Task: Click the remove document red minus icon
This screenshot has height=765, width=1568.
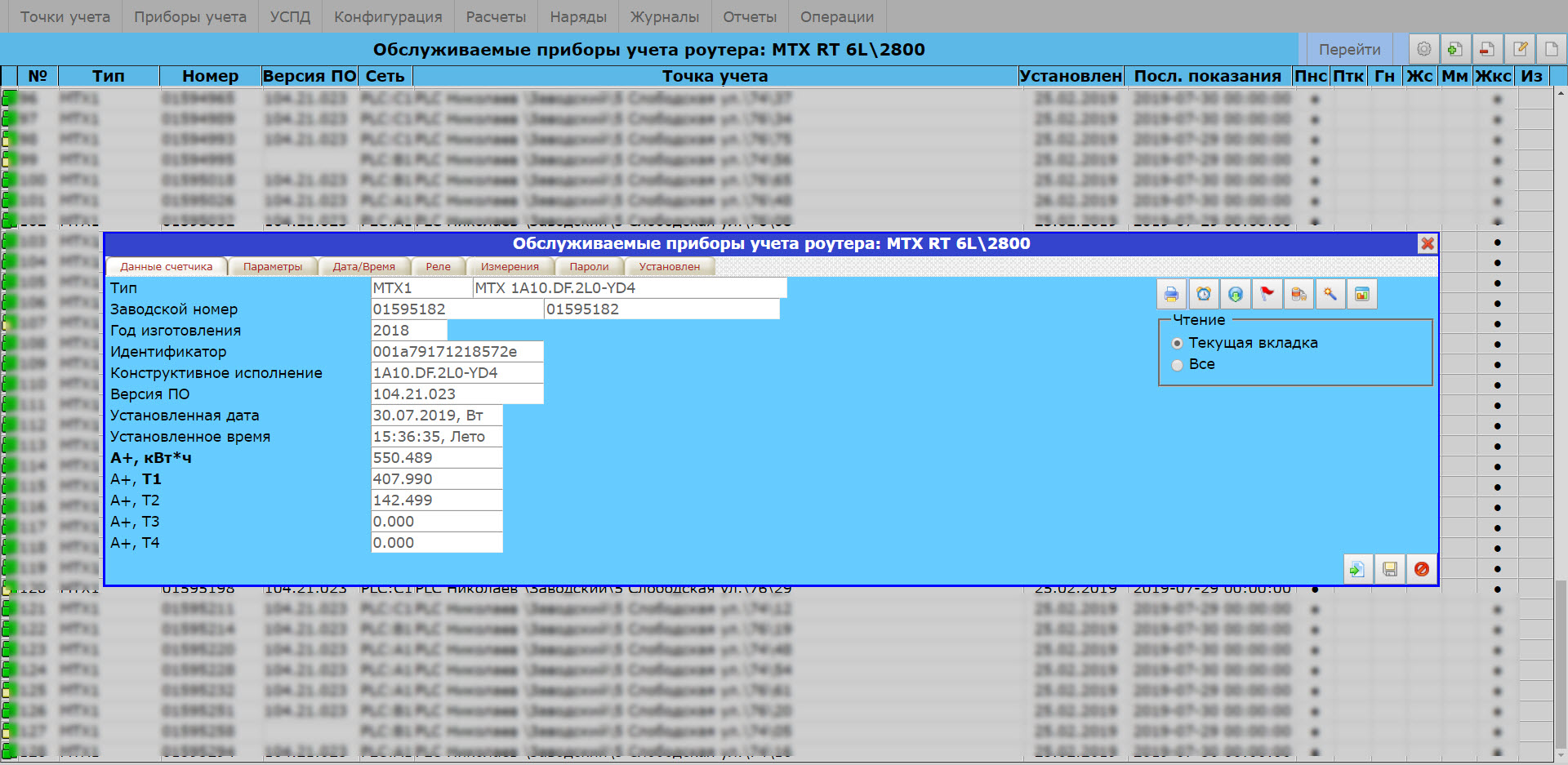Action: (1487, 49)
